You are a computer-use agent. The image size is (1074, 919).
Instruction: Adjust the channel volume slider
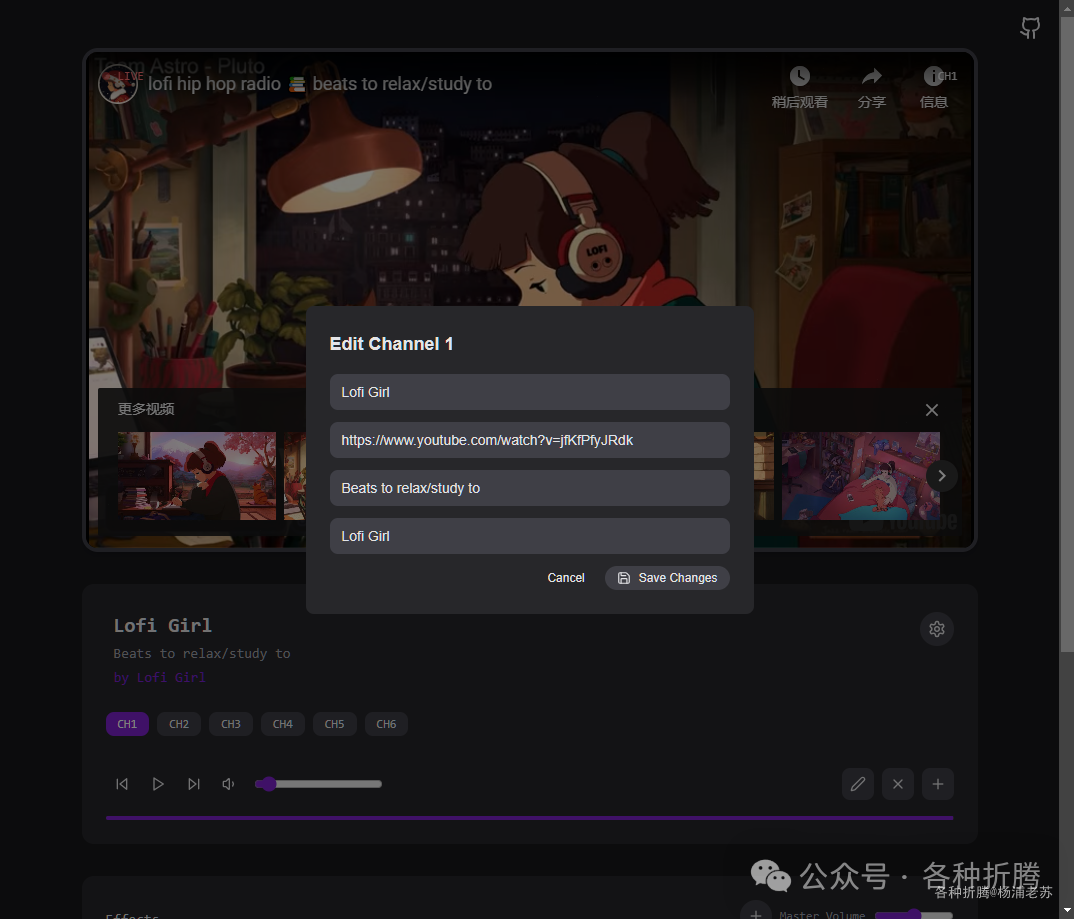click(x=319, y=783)
